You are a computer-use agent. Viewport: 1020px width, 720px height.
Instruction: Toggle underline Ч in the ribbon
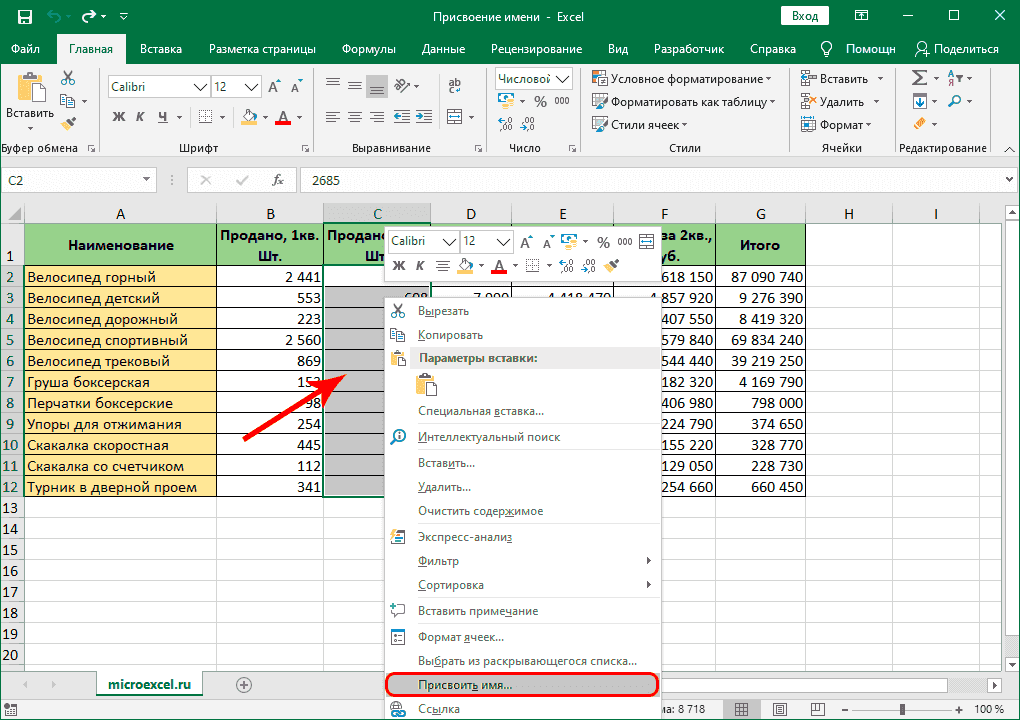pyautogui.click(x=163, y=117)
